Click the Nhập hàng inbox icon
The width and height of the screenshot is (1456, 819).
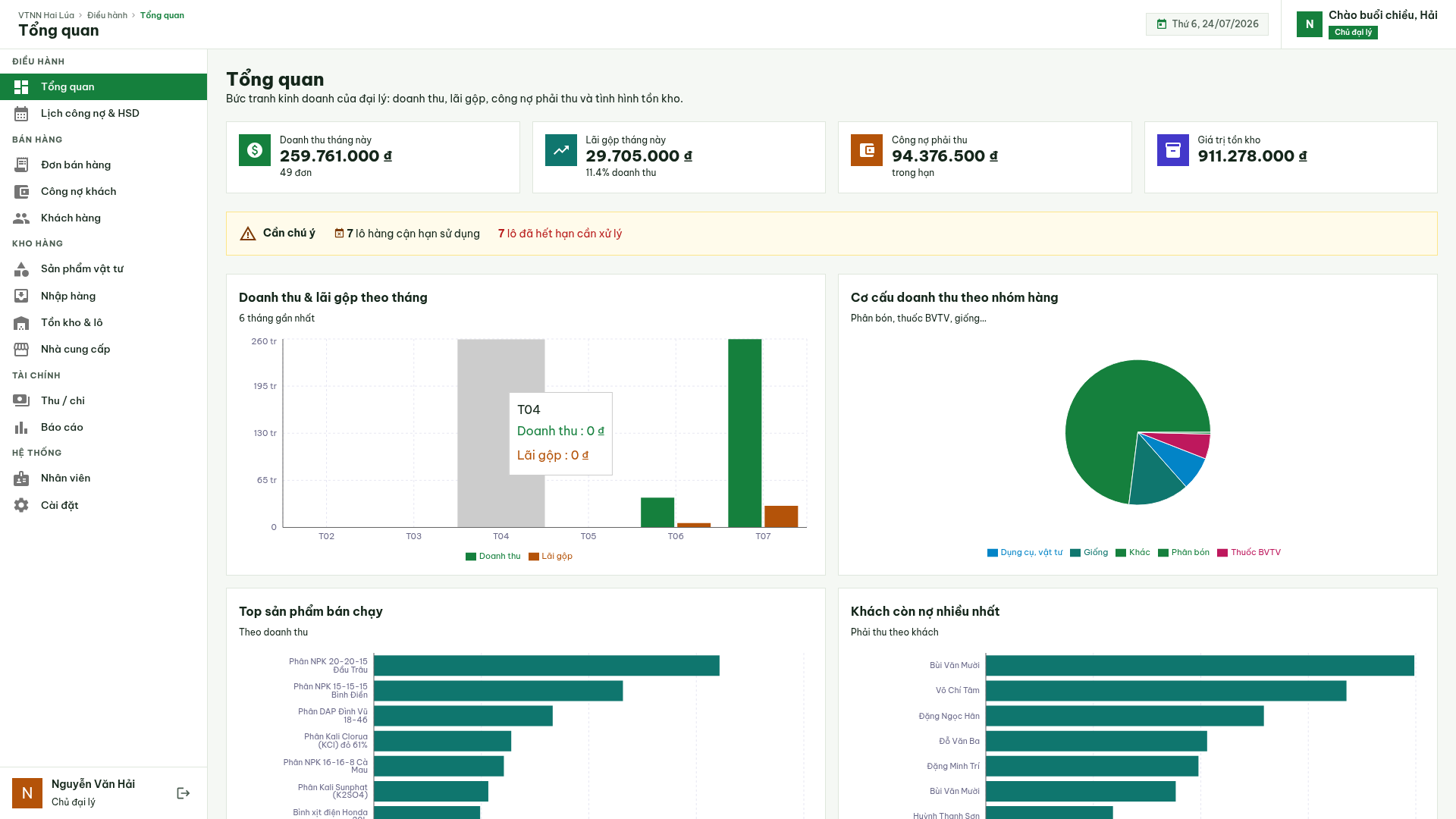pos(21,296)
